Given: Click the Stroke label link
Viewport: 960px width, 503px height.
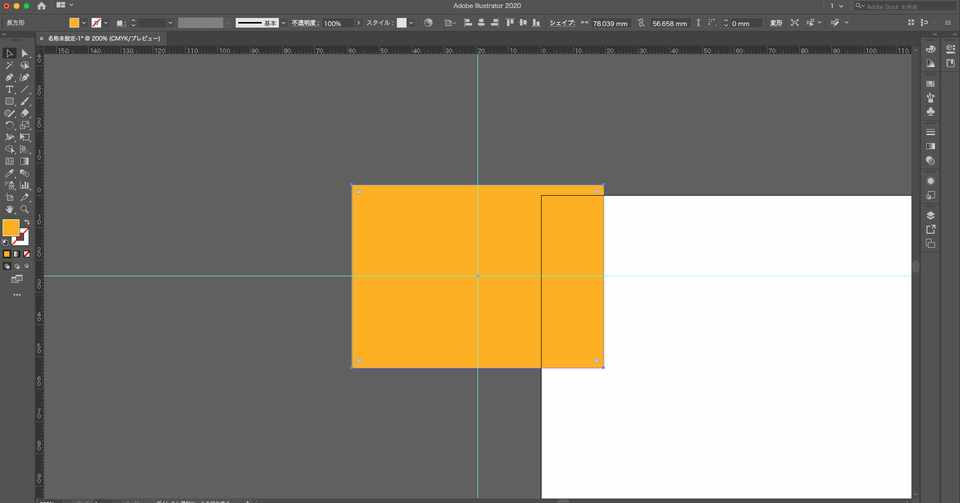Looking at the screenshot, I should (x=121, y=23).
